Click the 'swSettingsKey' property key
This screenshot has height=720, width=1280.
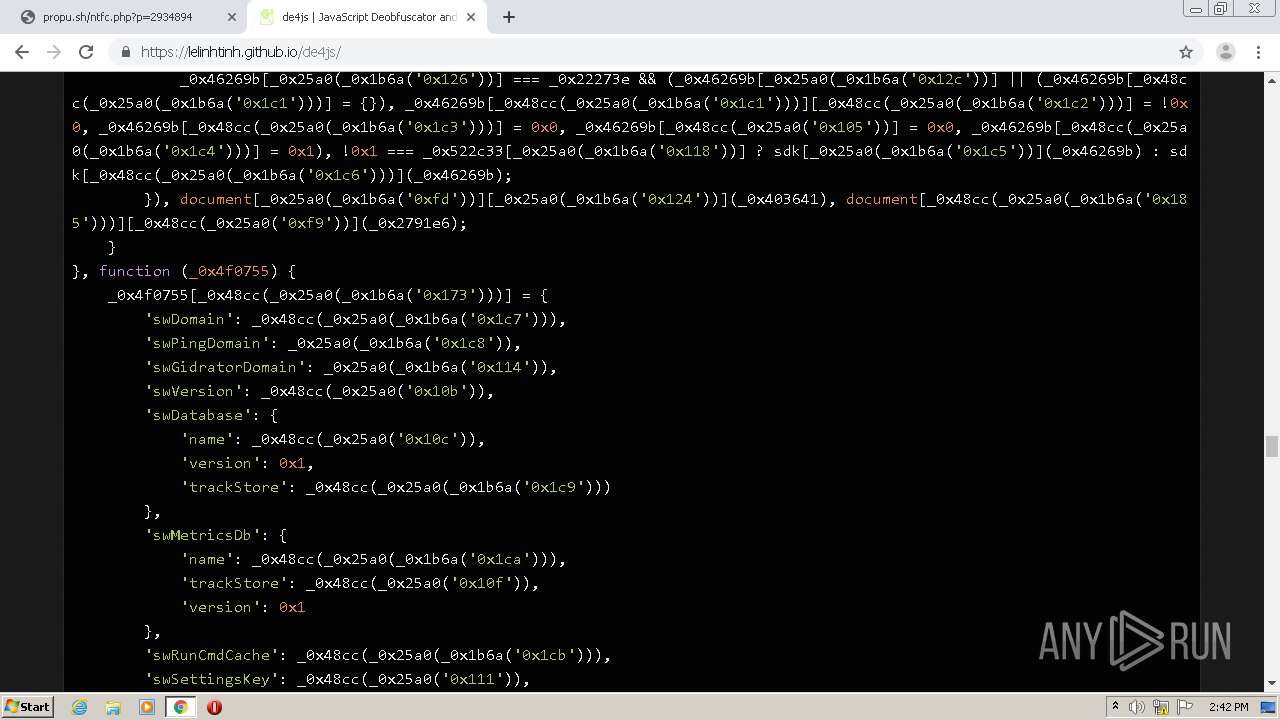click(x=211, y=679)
